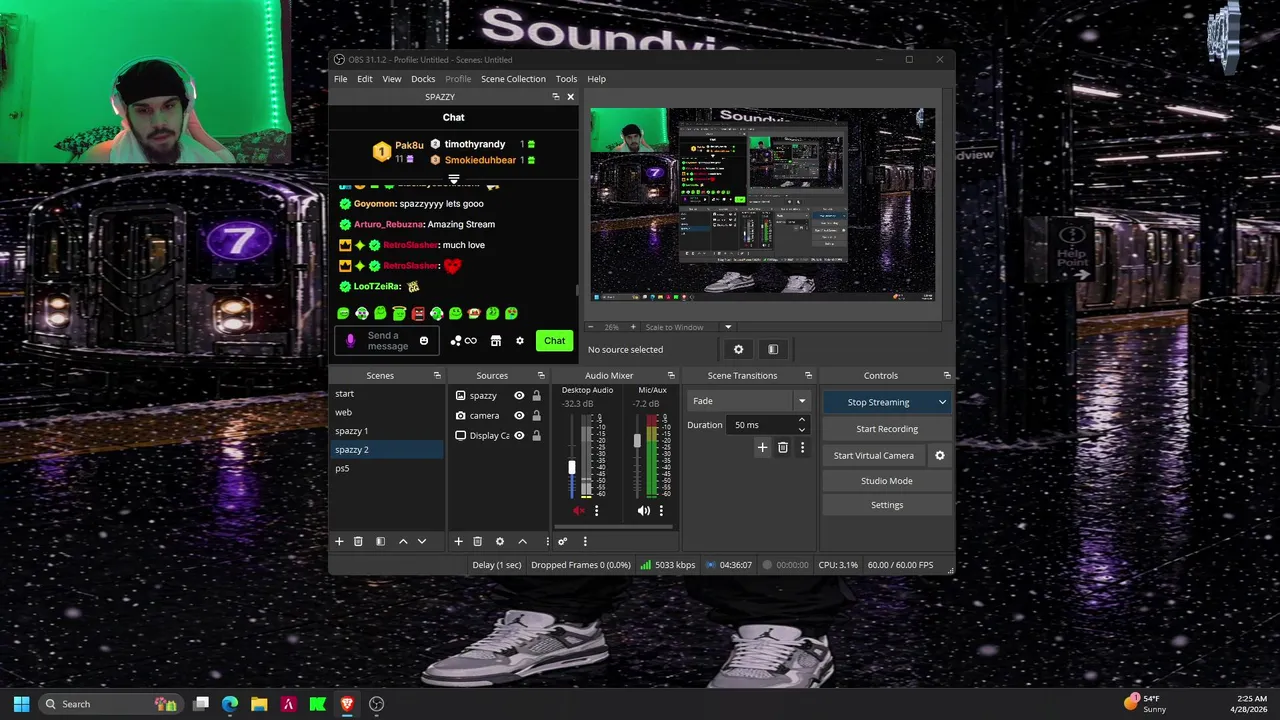The image size is (1280, 720).
Task: Open Scale to Window dropdown arrow
Action: tap(727, 327)
